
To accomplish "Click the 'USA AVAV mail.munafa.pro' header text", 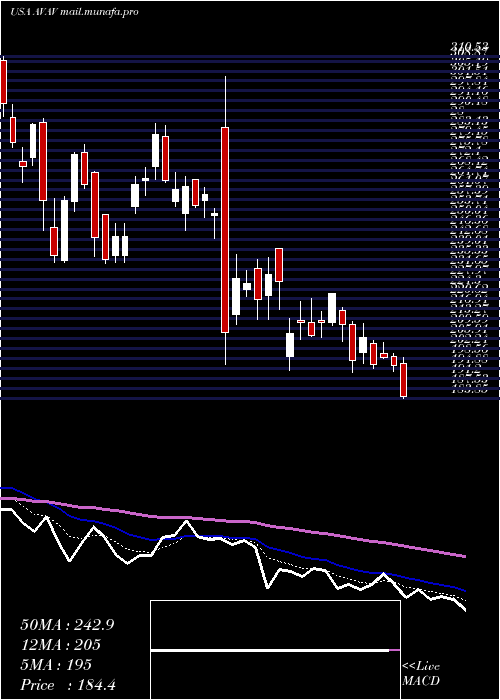I will point(74,12).
